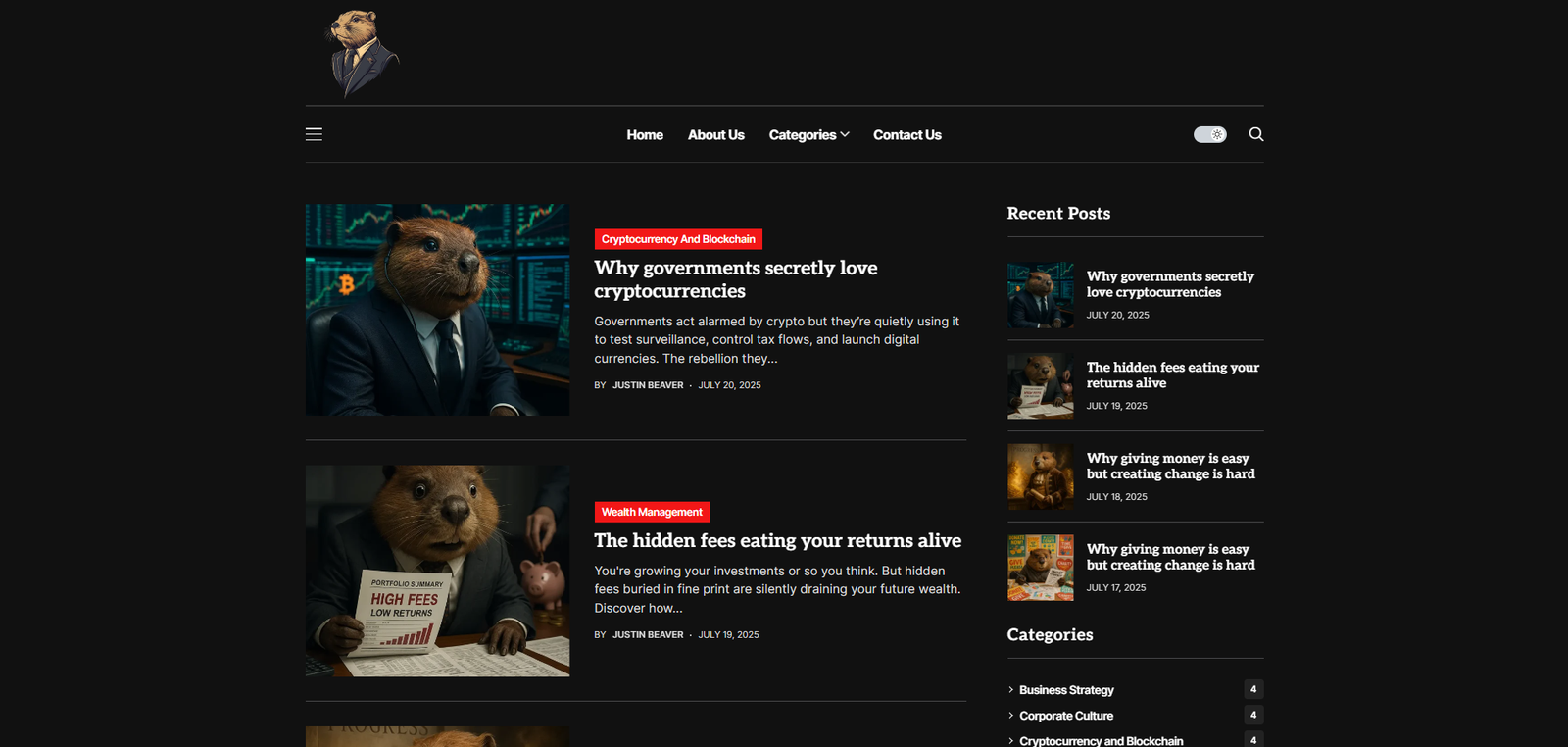1568x747 pixels.
Task: Click the Wealth Management red tag
Action: coord(652,512)
